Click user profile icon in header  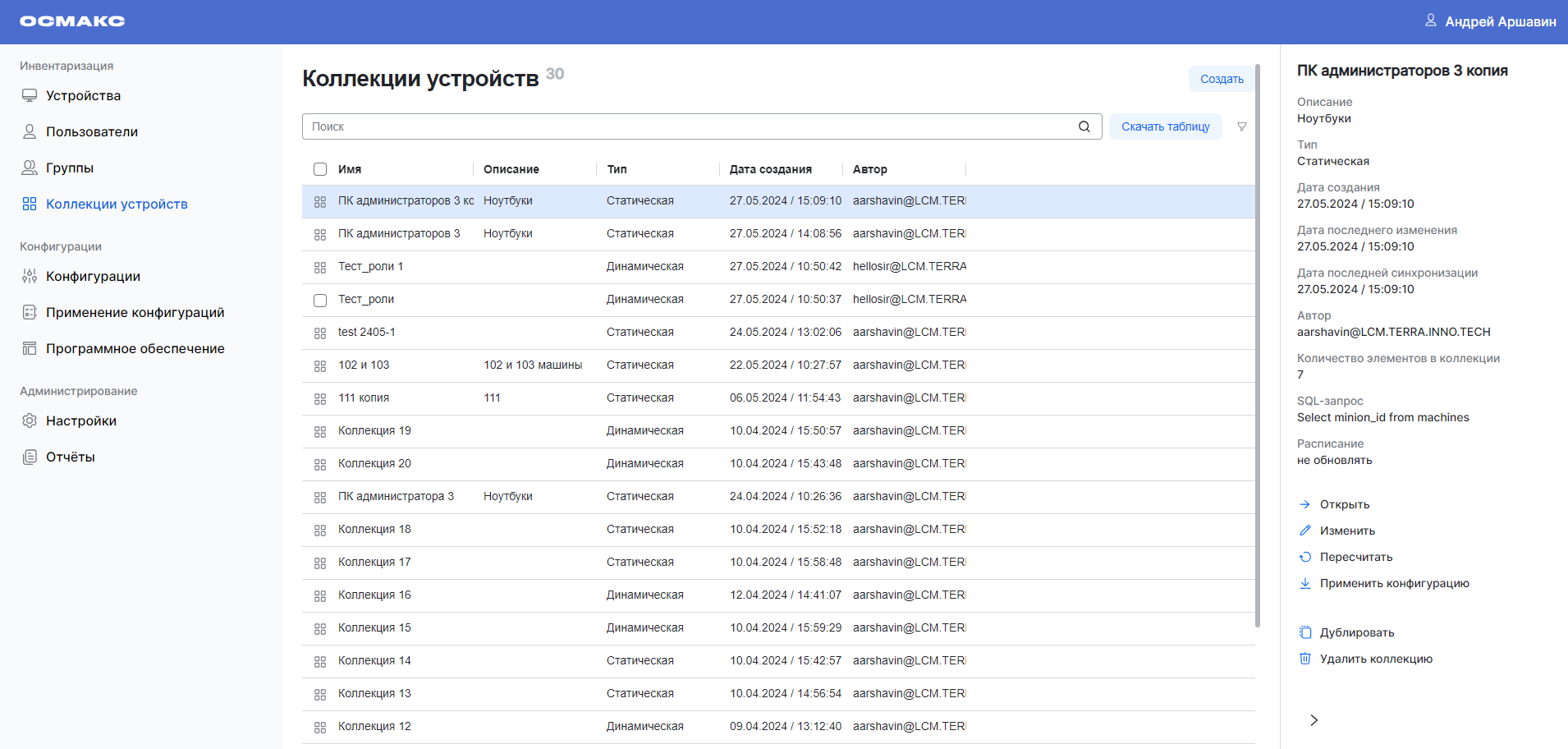1430,21
